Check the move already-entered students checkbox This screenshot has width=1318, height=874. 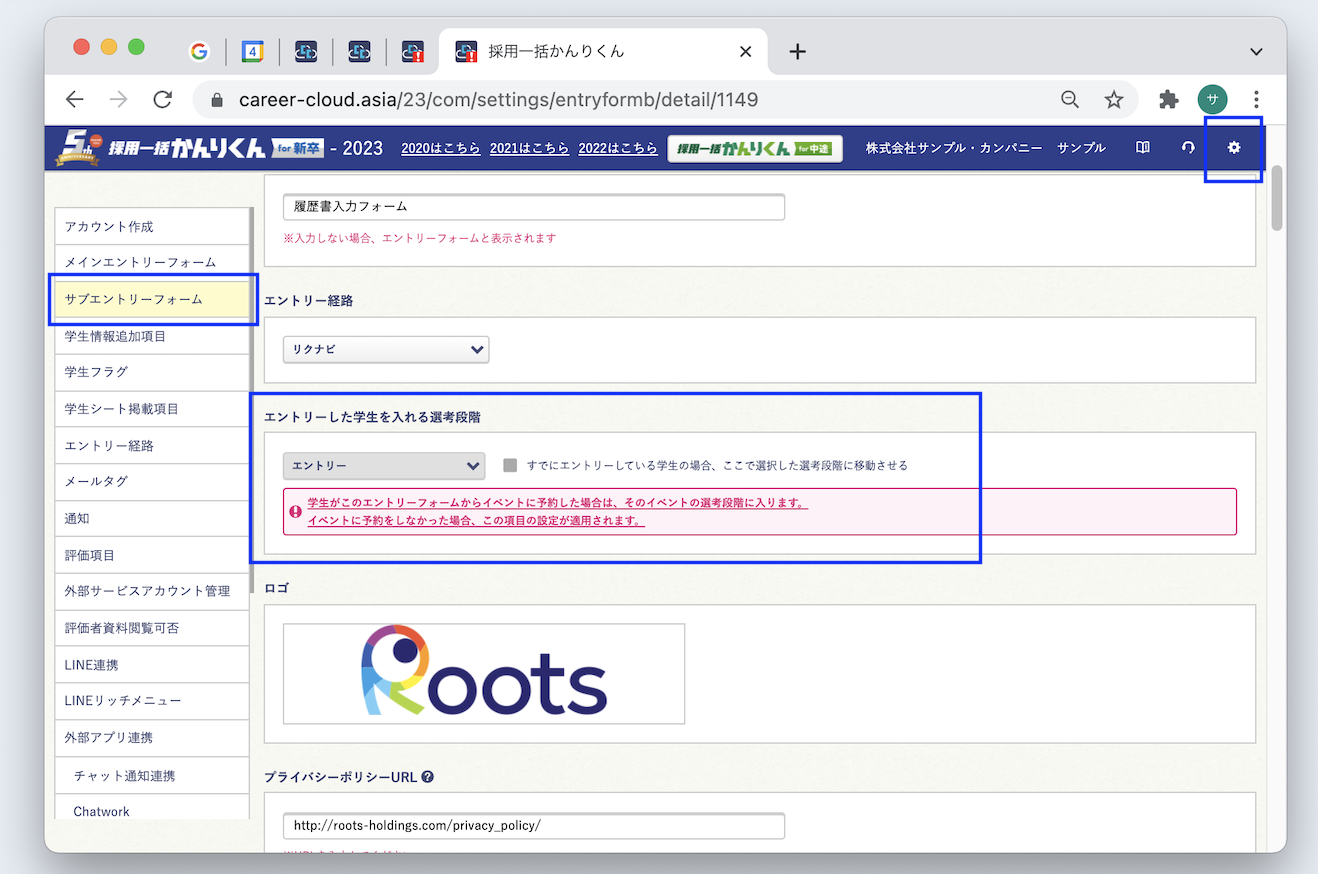click(511, 465)
